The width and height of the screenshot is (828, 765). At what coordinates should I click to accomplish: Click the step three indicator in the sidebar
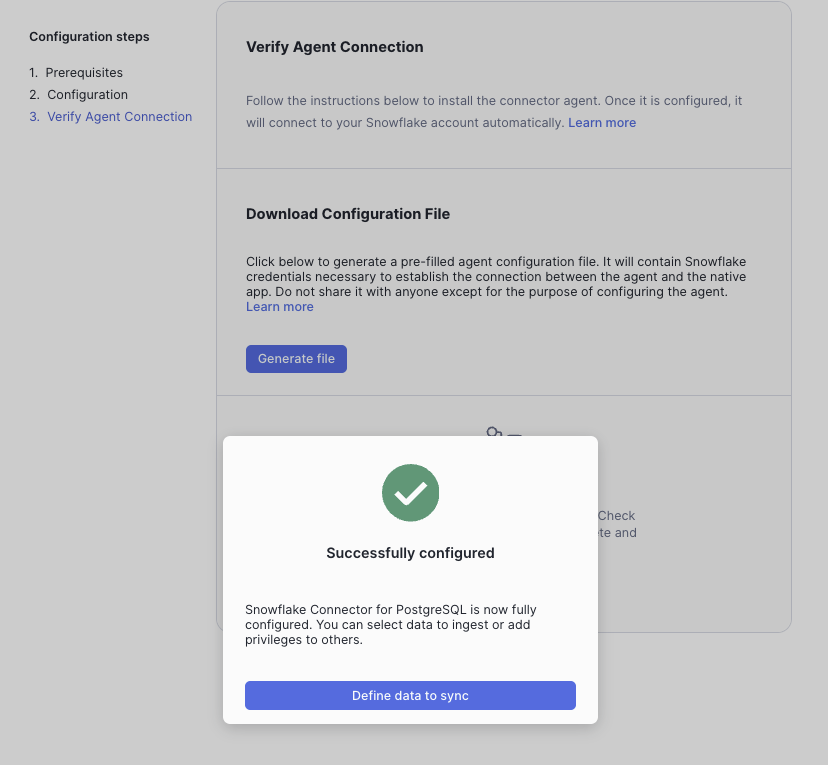(33, 116)
